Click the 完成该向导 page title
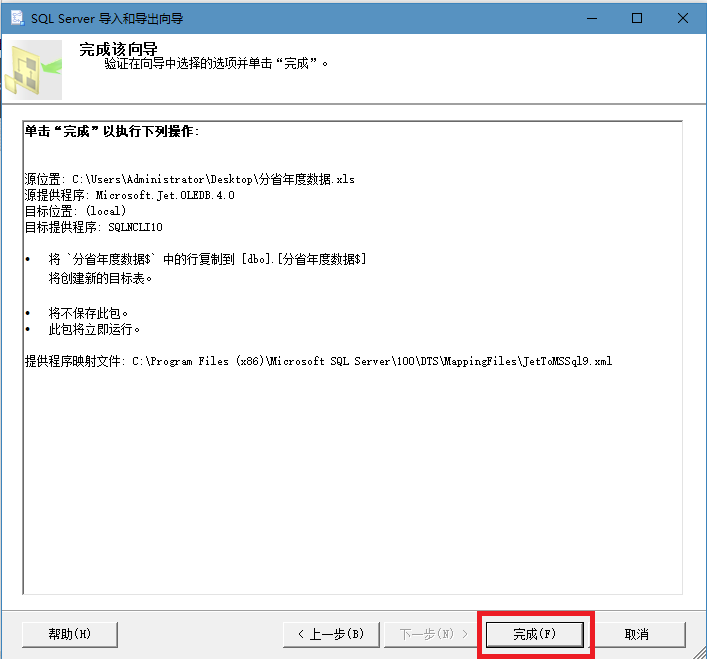707x659 pixels. click(119, 49)
